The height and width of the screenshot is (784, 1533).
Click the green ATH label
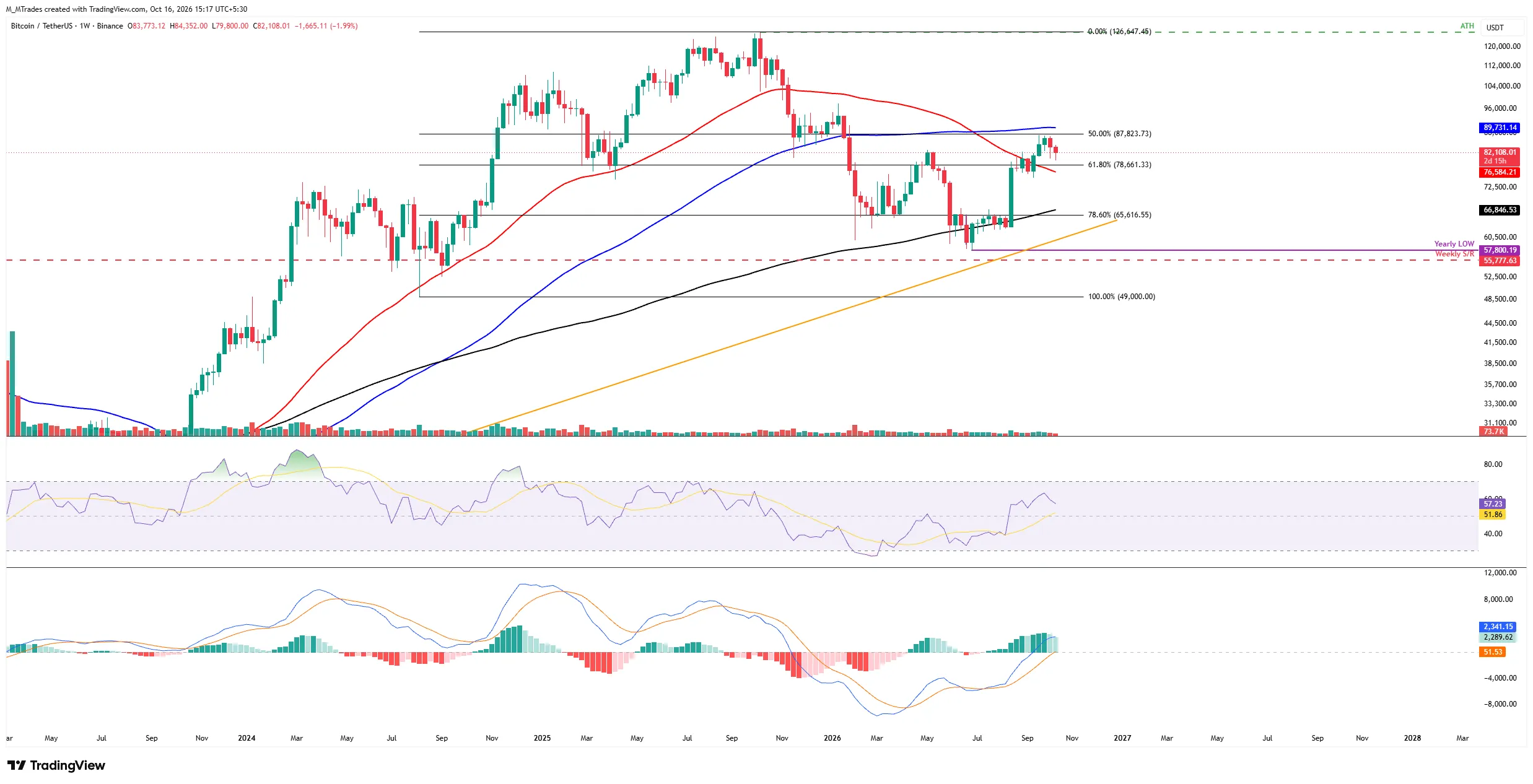coord(1467,26)
